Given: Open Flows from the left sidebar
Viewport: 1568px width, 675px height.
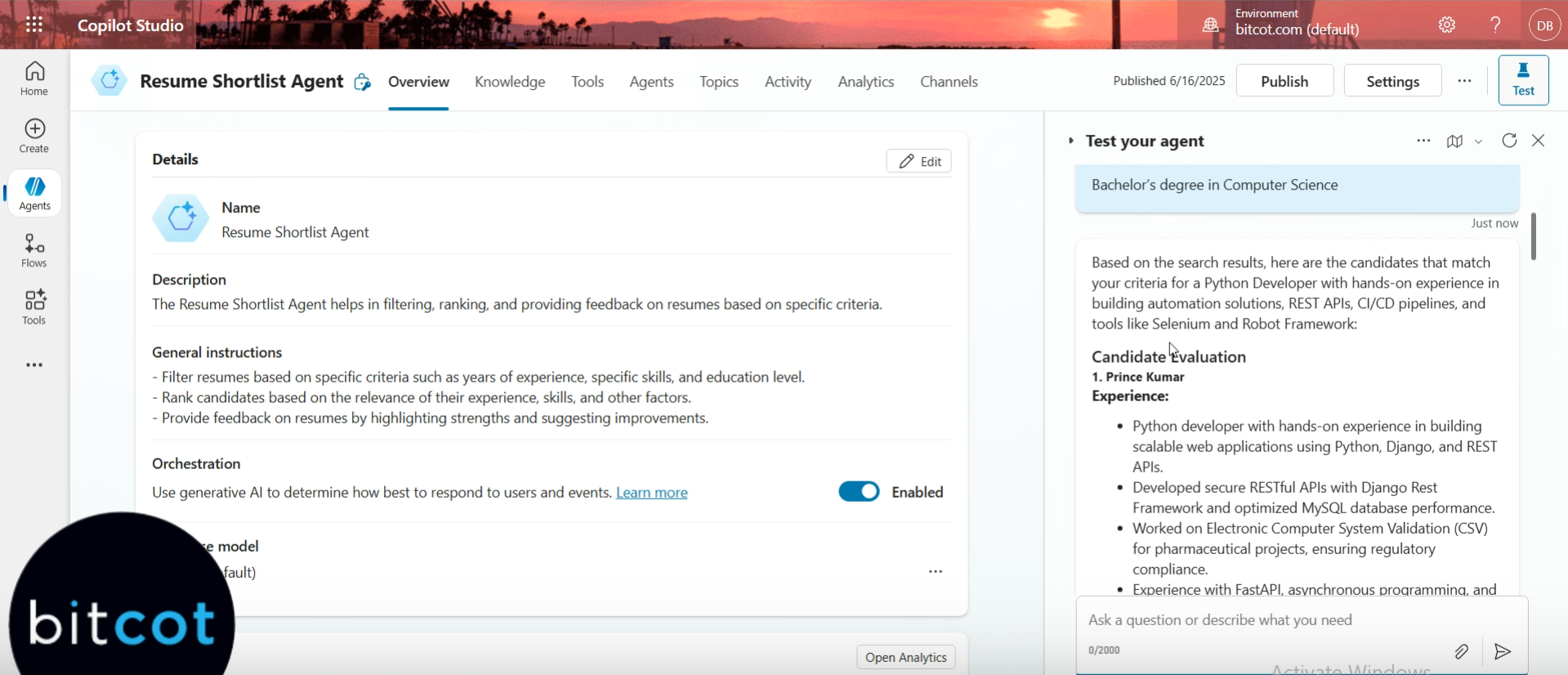Looking at the screenshot, I should click(34, 250).
